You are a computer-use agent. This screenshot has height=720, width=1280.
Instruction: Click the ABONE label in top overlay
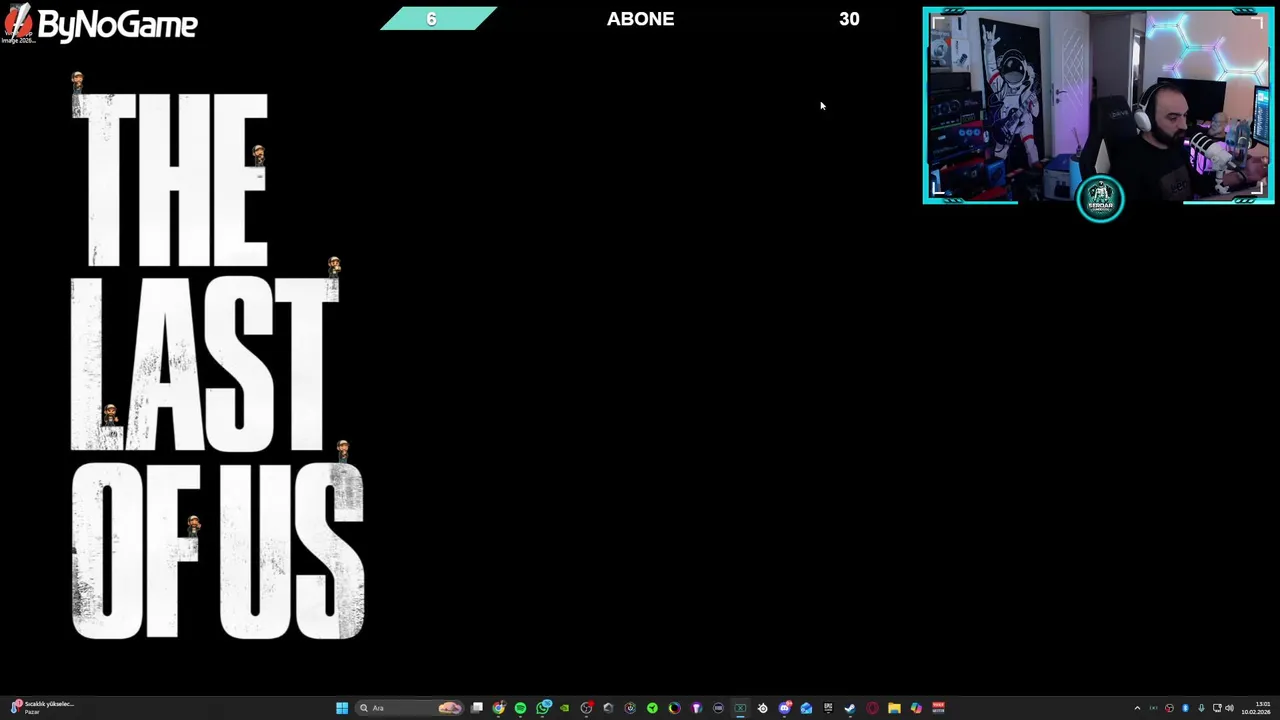(640, 19)
